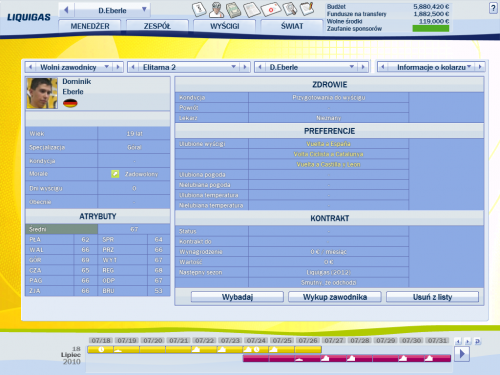Expand the Elitarna 2 dropdown

point(234,67)
